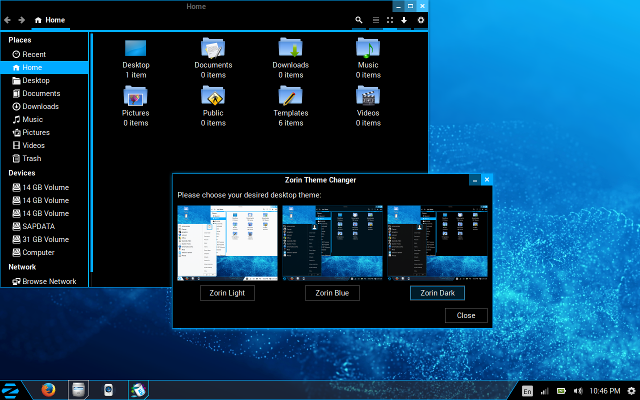Open the third taskbar launcher icon
Screen dimensions: 640x400
click(x=108, y=390)
